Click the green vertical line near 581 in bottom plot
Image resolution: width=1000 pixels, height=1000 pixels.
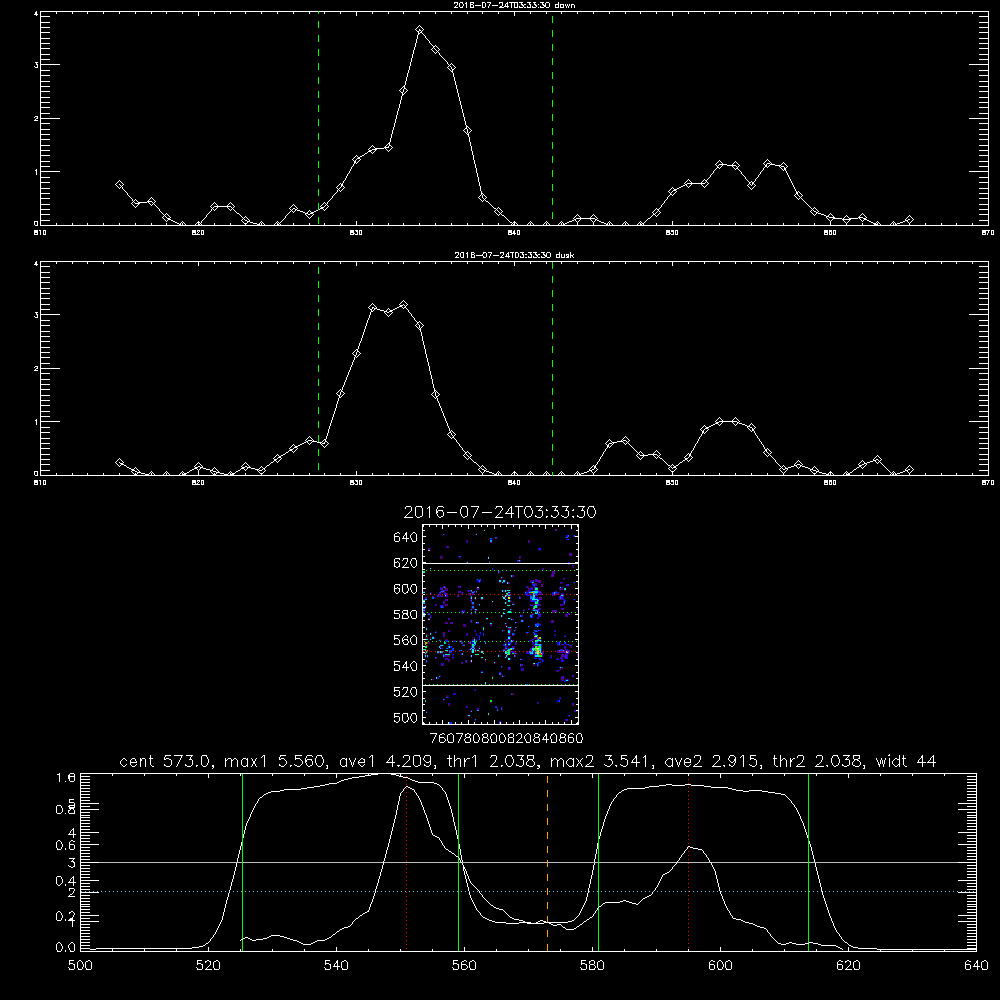(x=598, y=861)
